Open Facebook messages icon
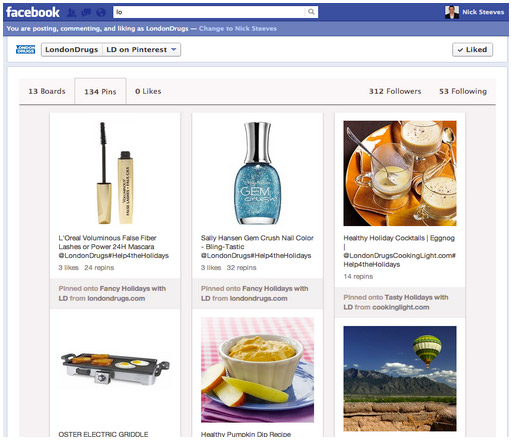This screenshot has width=511, height=443. [x=86, y=12]
